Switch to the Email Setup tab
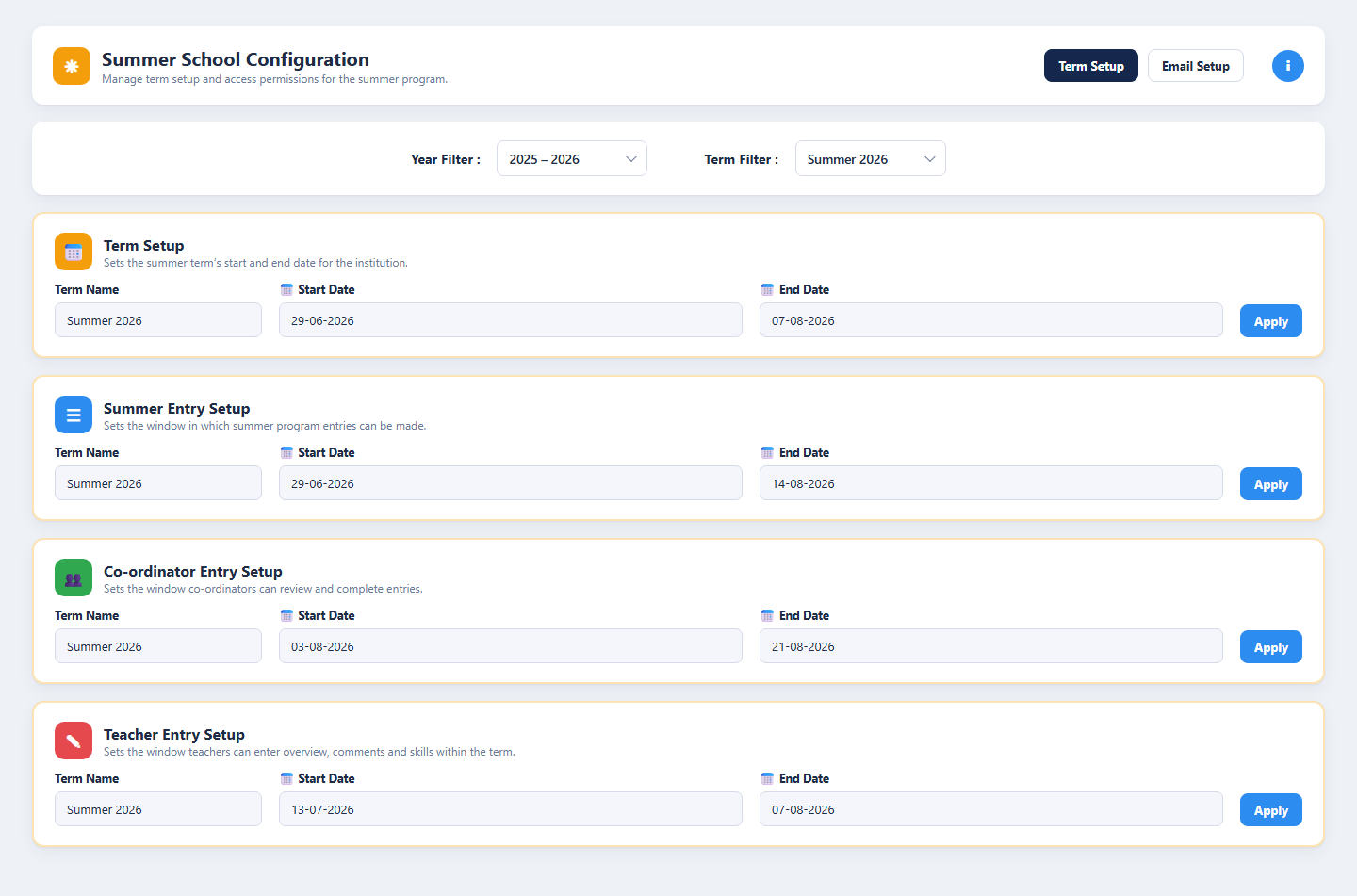1357x896 pixels. [1196, 66]
